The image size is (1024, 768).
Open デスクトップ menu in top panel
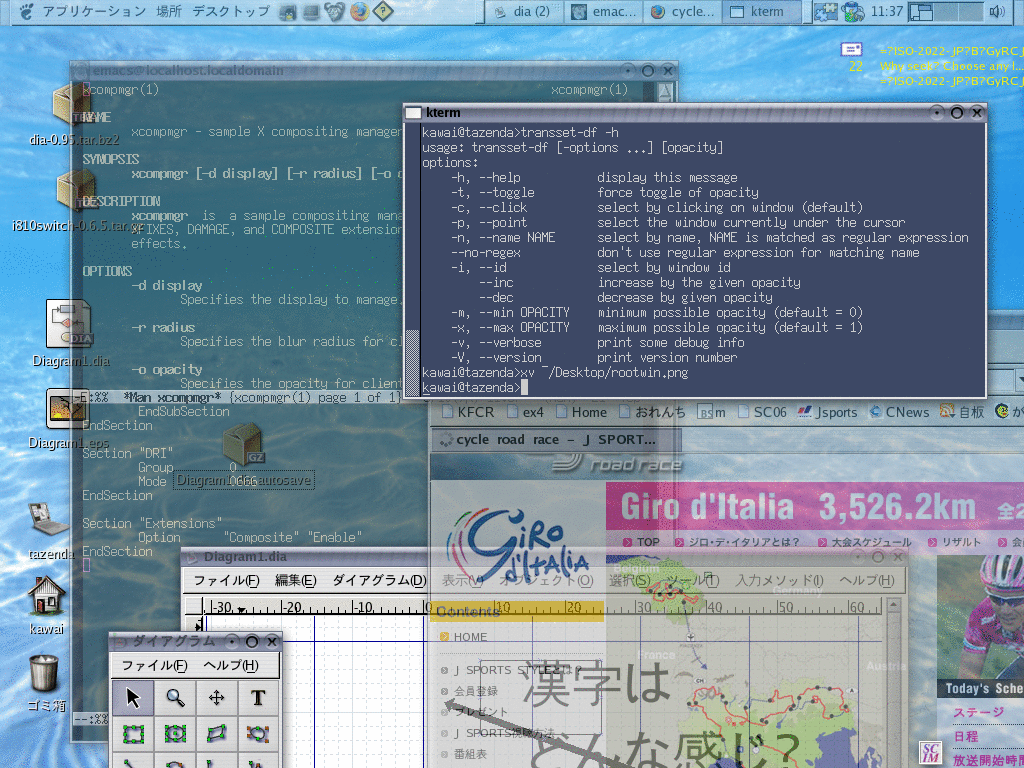pyautogui.click(x=231, y=11)
